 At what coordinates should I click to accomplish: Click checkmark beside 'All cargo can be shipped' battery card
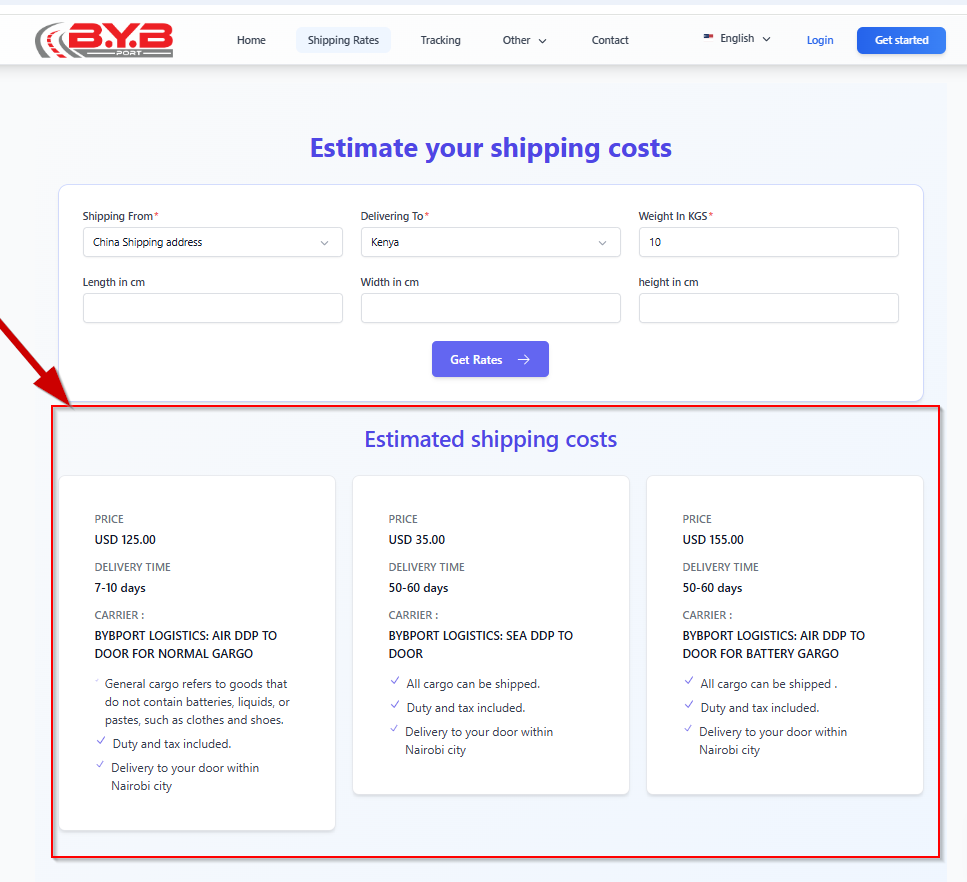click(x=689, y=681)
